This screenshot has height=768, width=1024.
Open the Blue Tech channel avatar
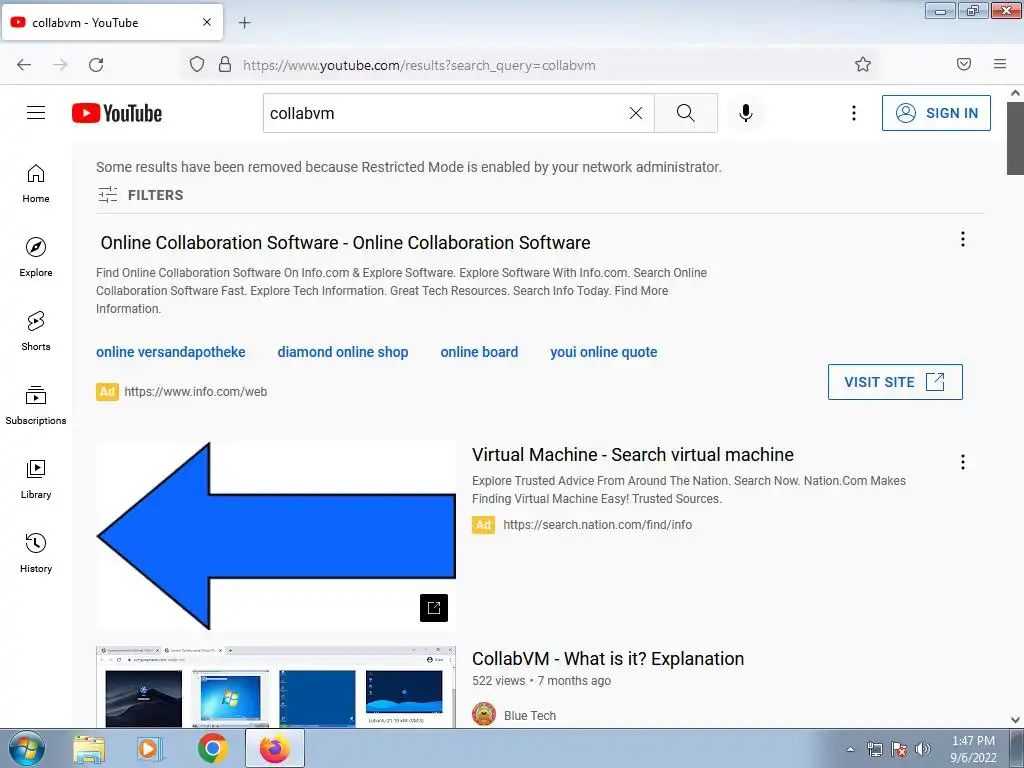(x=484, y=714)
